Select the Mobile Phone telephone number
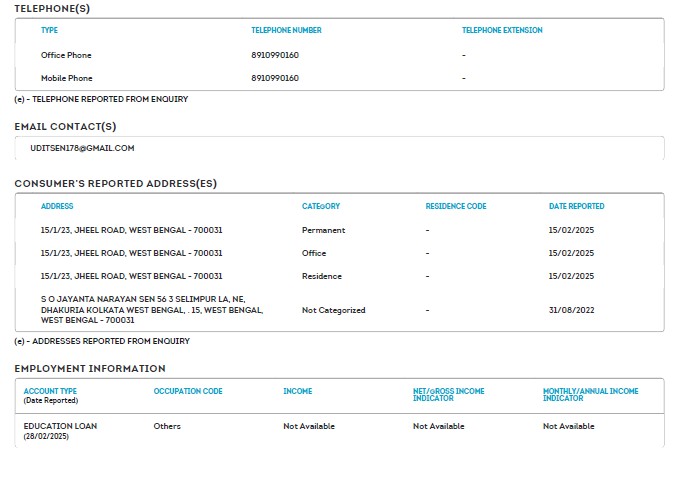This screenshot has width=680, height=498. click(275, 78)
